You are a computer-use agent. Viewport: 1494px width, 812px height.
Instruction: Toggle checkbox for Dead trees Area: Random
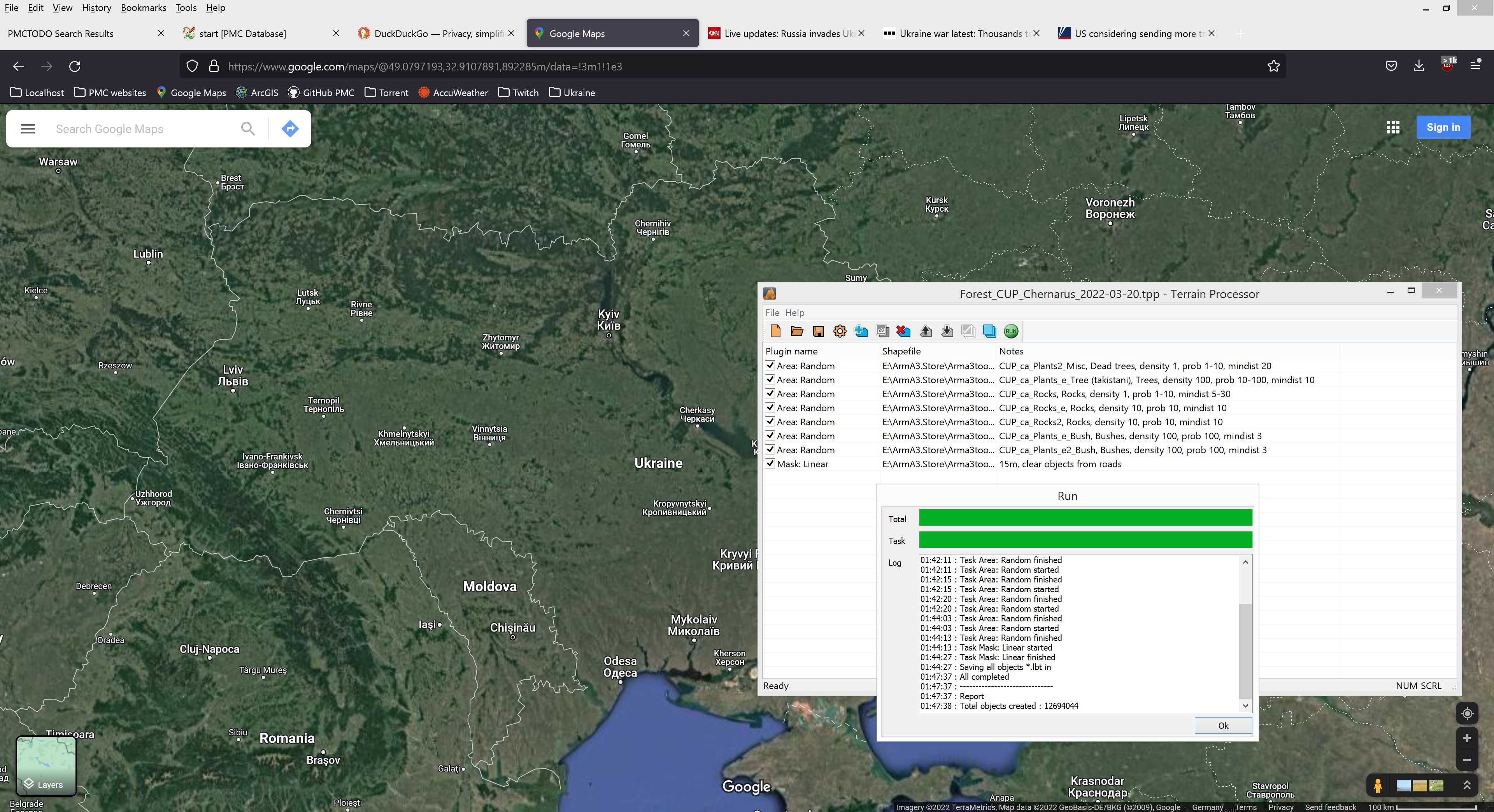[x=770, y=365]
